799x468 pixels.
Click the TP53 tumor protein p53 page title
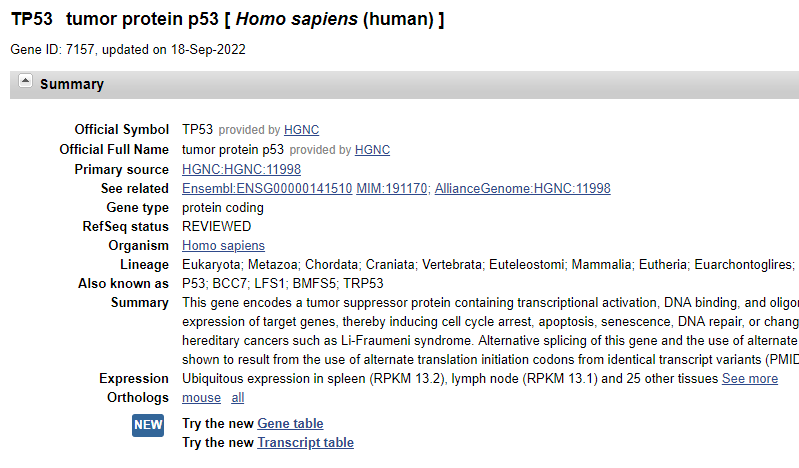coord(227,19)
